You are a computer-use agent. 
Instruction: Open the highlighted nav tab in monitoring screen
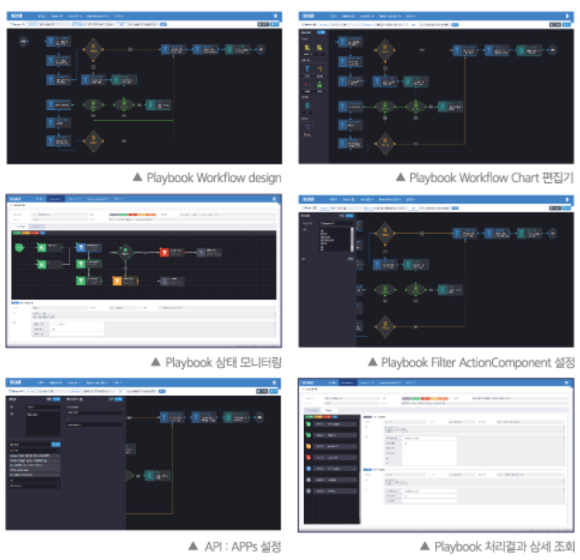click(x=55, y=199)
